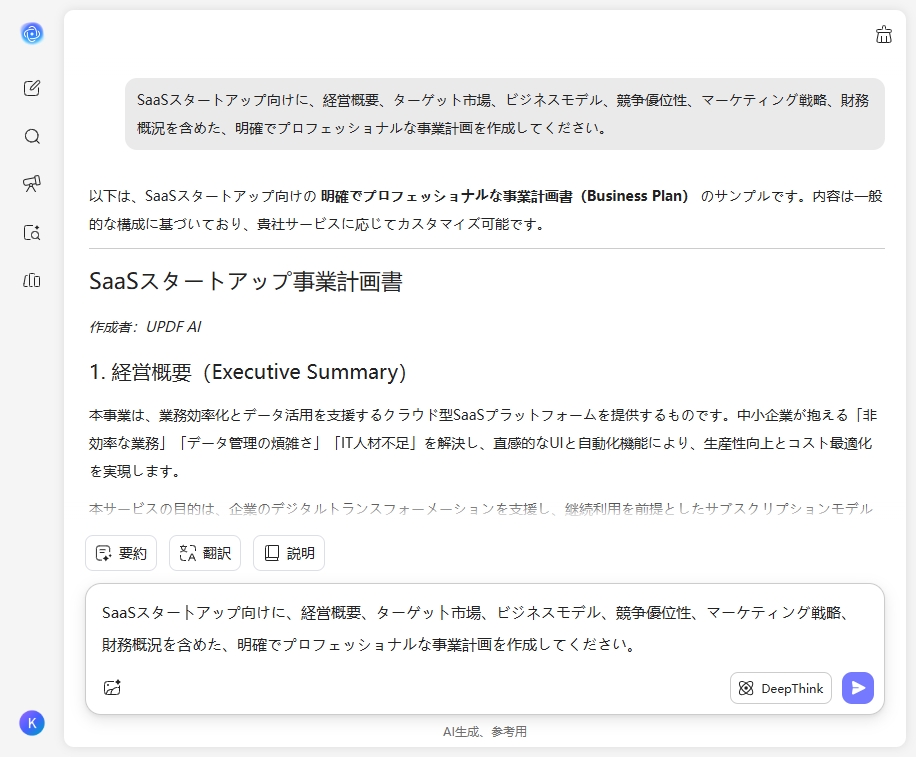Open the user account avatar K
This screenshot has width=916, height=757.
pyautogui.click(x=32, y=723)
